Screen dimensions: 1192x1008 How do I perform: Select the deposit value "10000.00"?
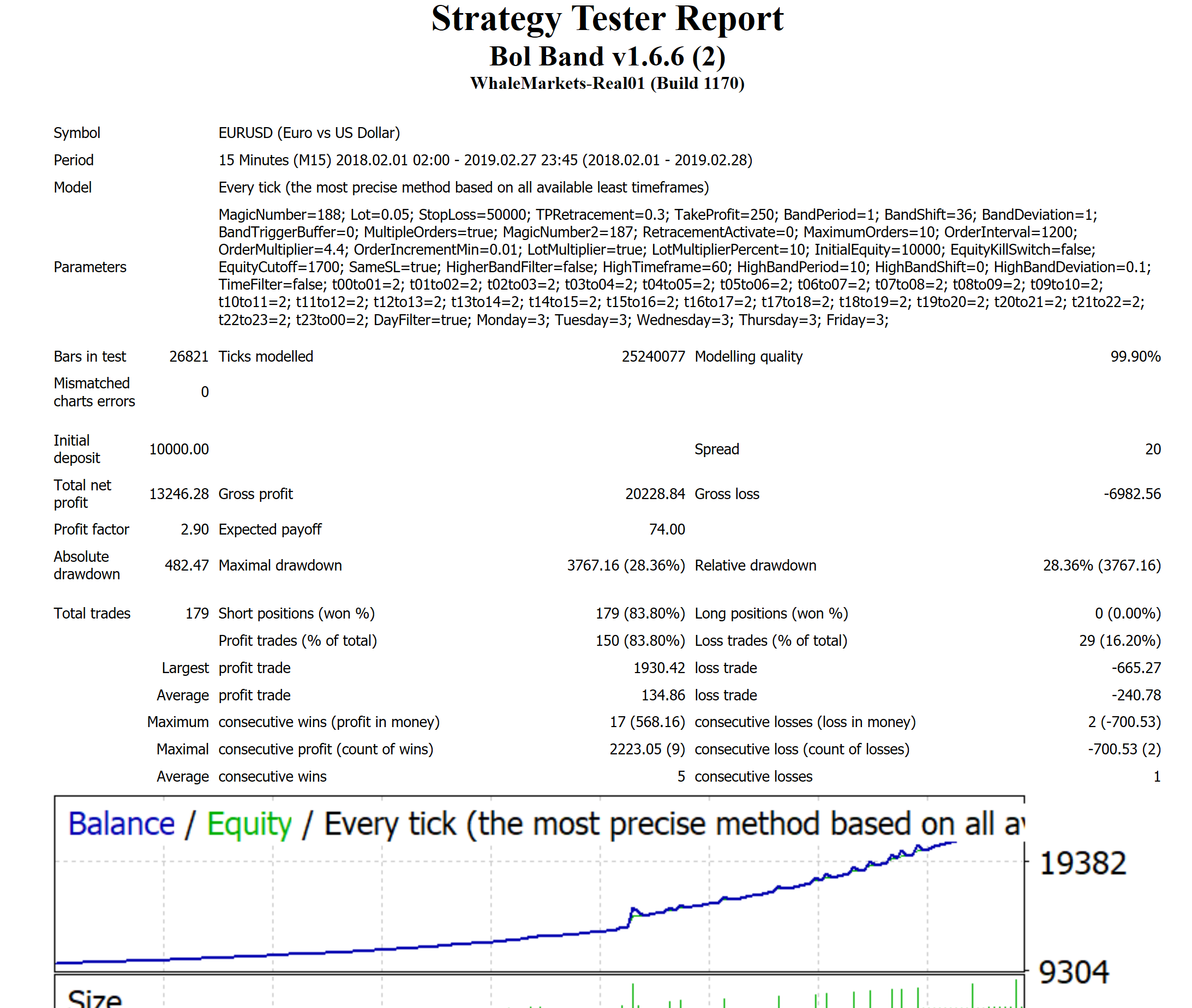(x=179, y=449)
